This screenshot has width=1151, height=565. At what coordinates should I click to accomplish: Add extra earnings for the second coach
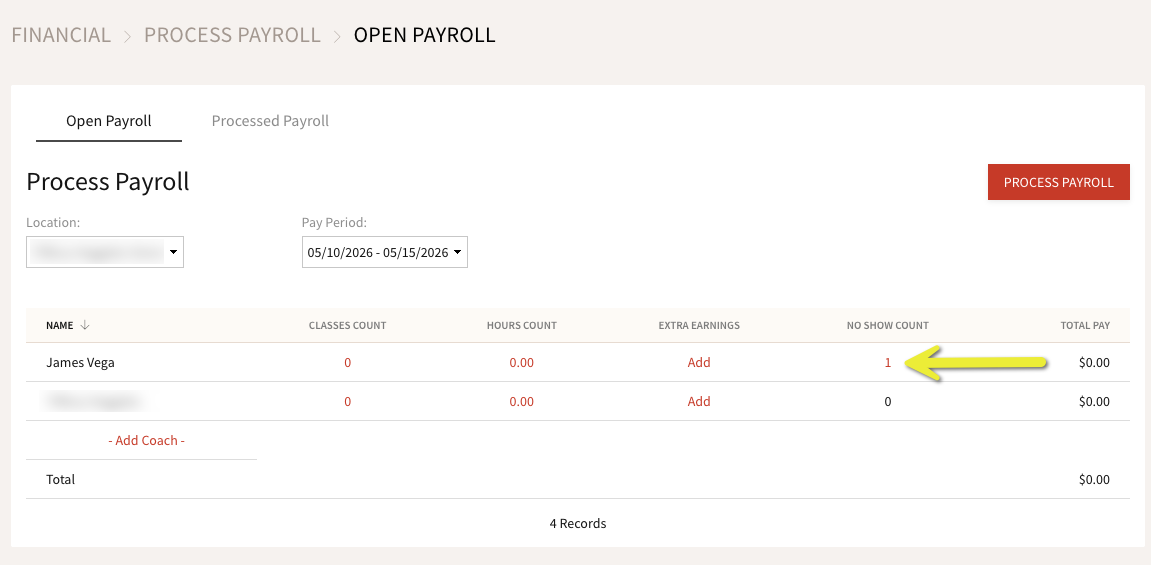click(699, 401)
